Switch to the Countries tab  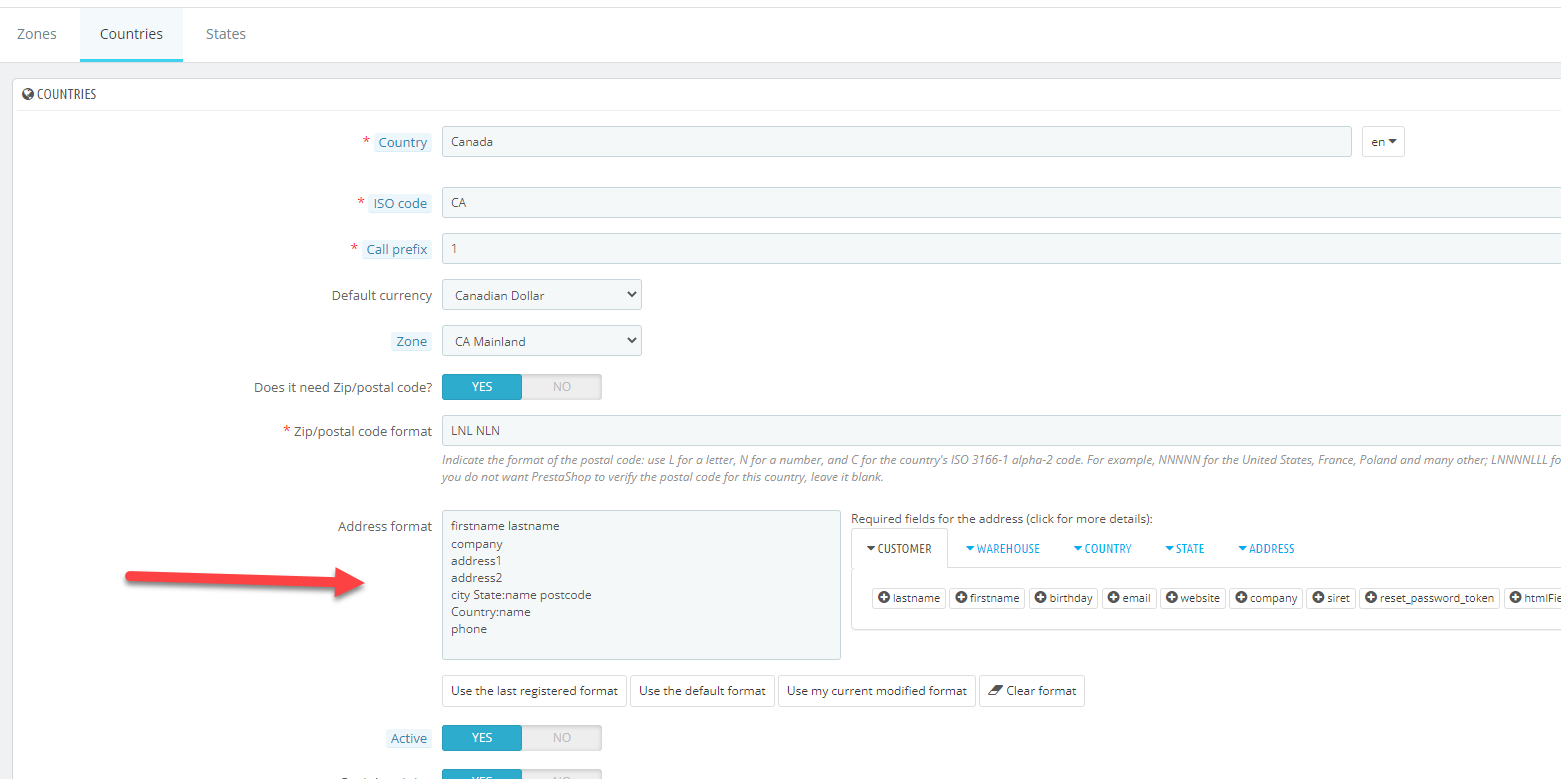(131, 34)
